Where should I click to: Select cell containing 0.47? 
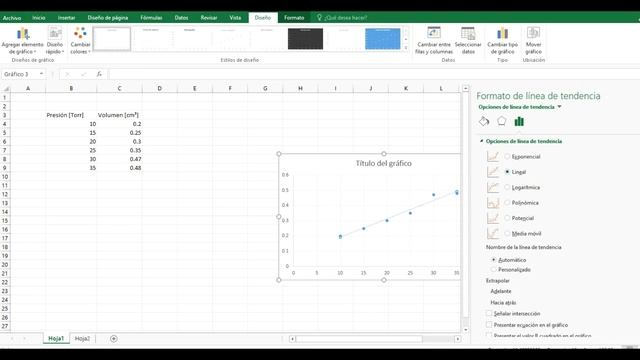click(x=119, y=159)
